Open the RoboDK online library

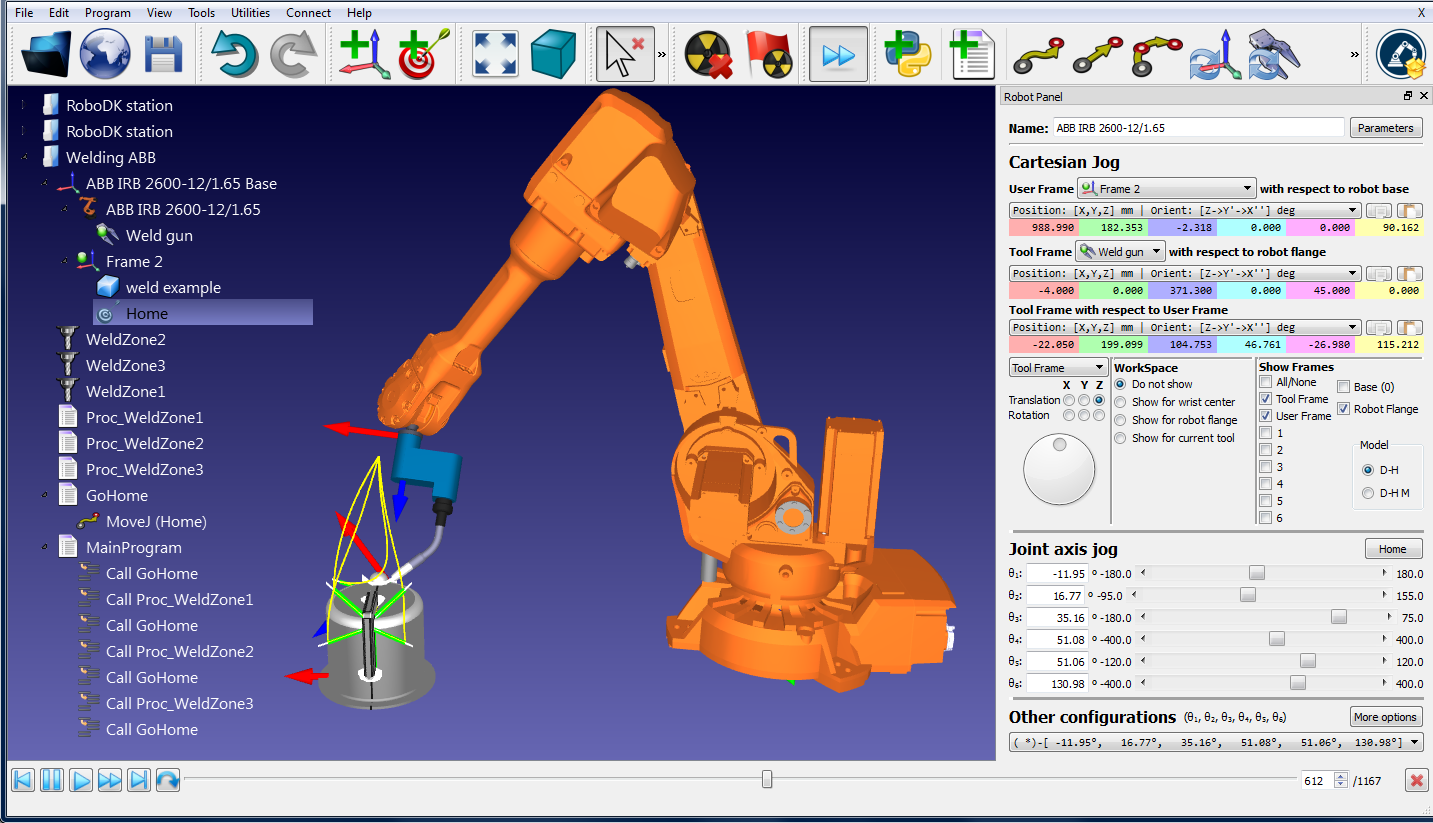tap(104, 52)
